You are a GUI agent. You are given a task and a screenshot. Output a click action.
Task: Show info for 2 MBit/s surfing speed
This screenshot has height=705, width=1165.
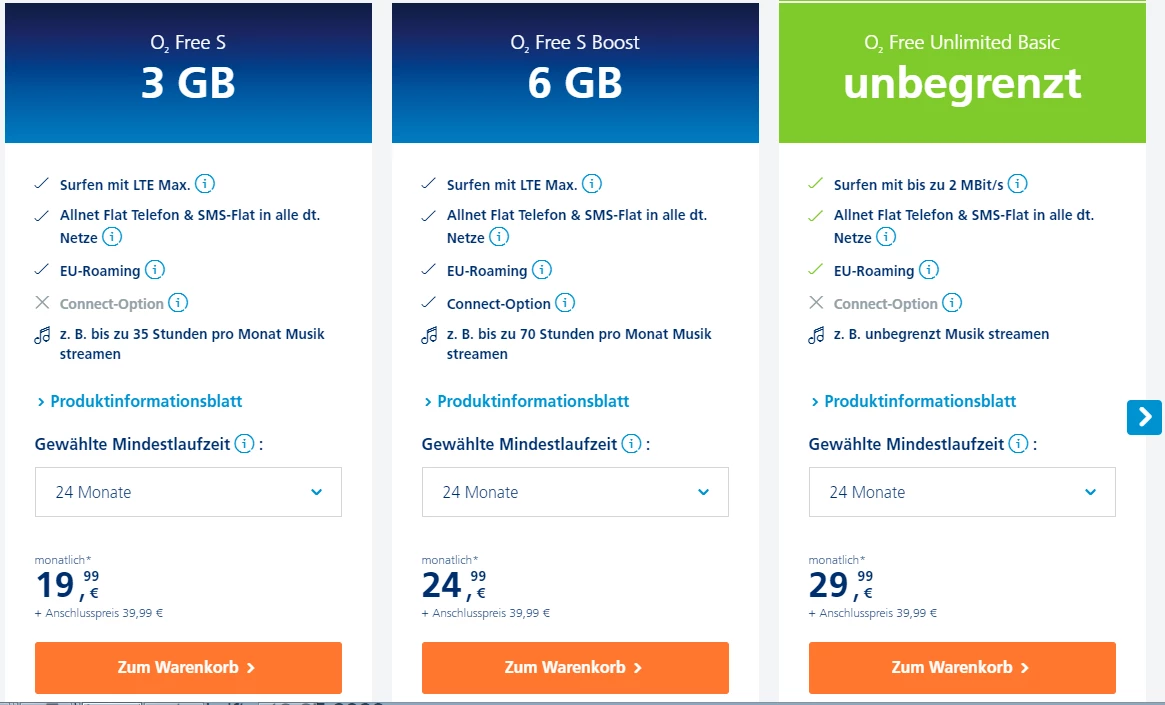coord(1018,184)
